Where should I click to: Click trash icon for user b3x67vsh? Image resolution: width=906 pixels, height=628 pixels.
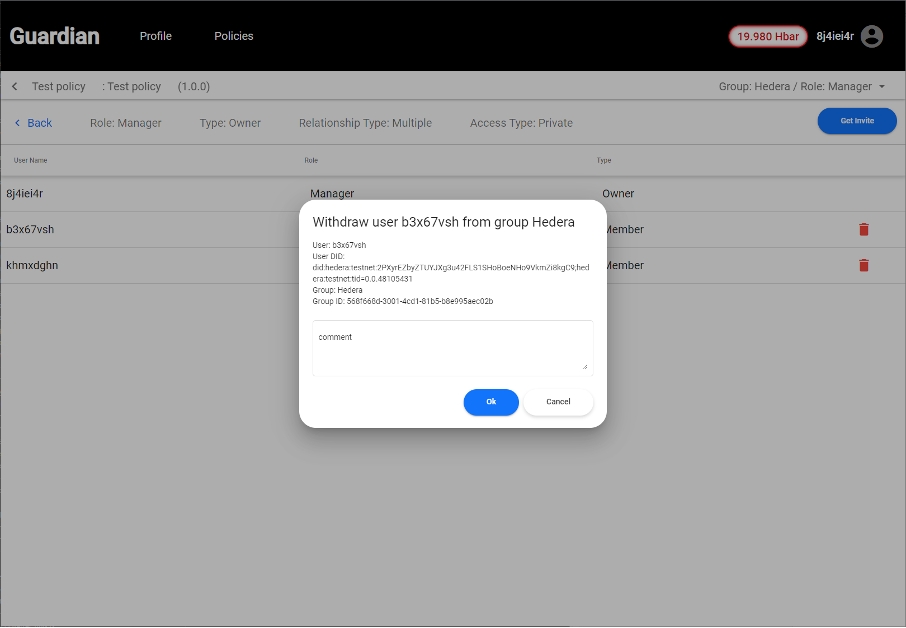[864, 229]
